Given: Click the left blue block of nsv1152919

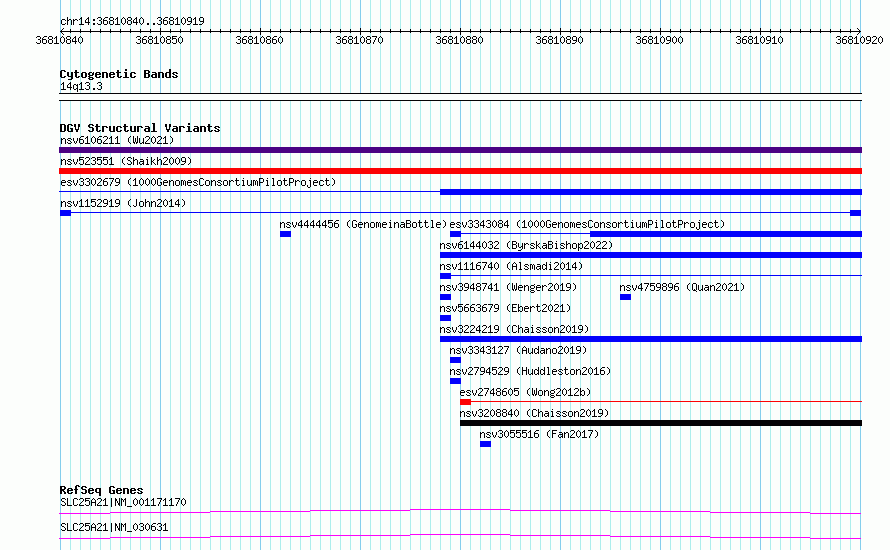Looking at the screenshot, I should tap(65, 213).
